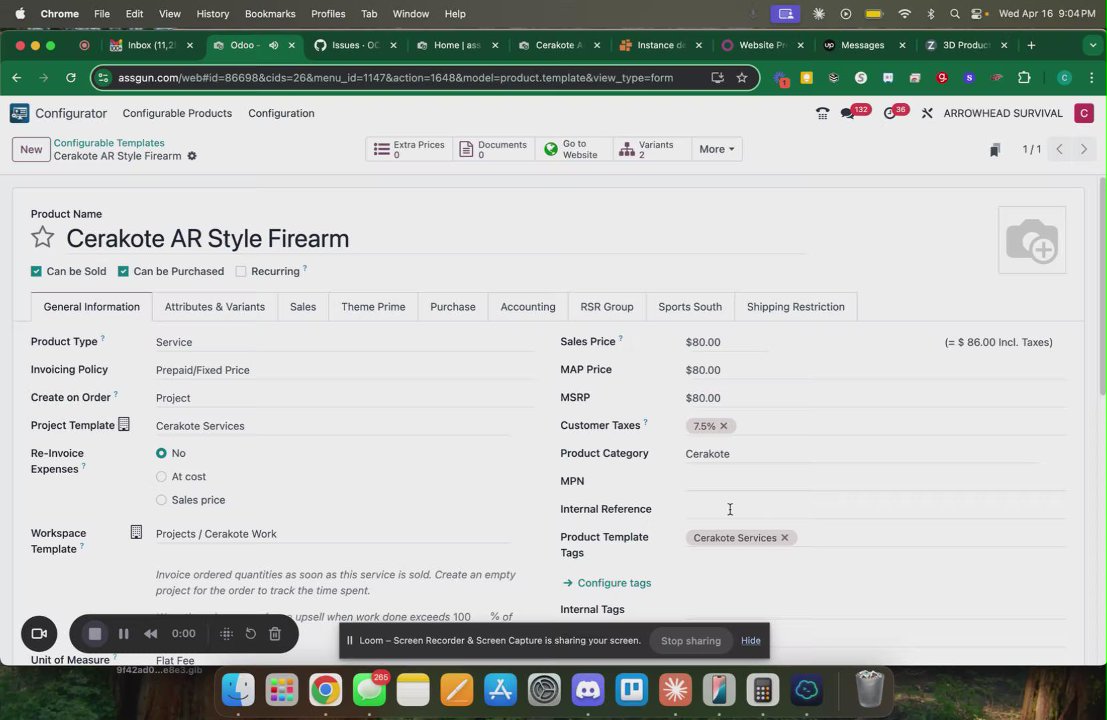Switch to Attributes & Variants tab
Screen dimensions: 1107x720
pyautogui.click(x=215, y=306)
